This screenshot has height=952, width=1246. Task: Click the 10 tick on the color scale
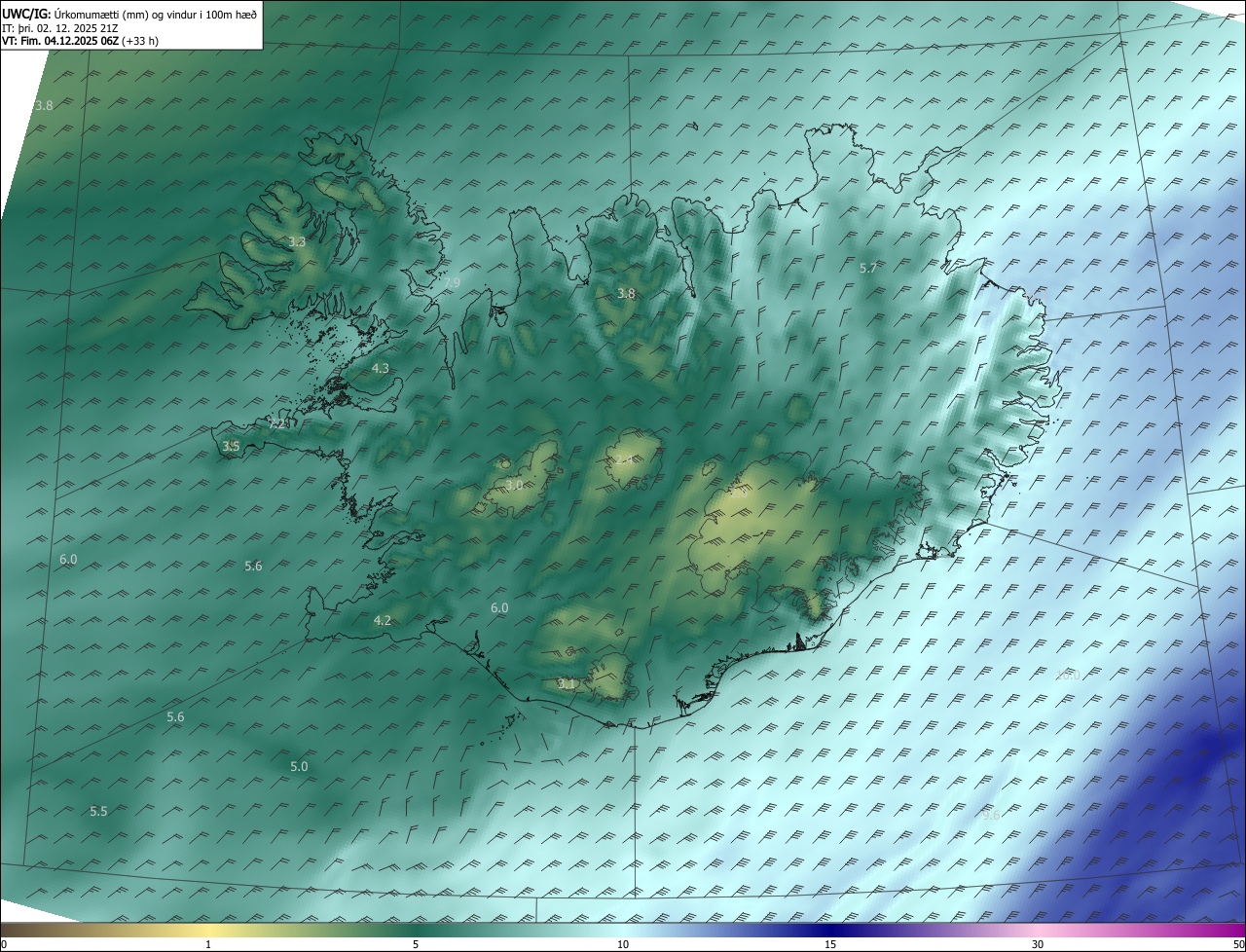coord(623,944)
